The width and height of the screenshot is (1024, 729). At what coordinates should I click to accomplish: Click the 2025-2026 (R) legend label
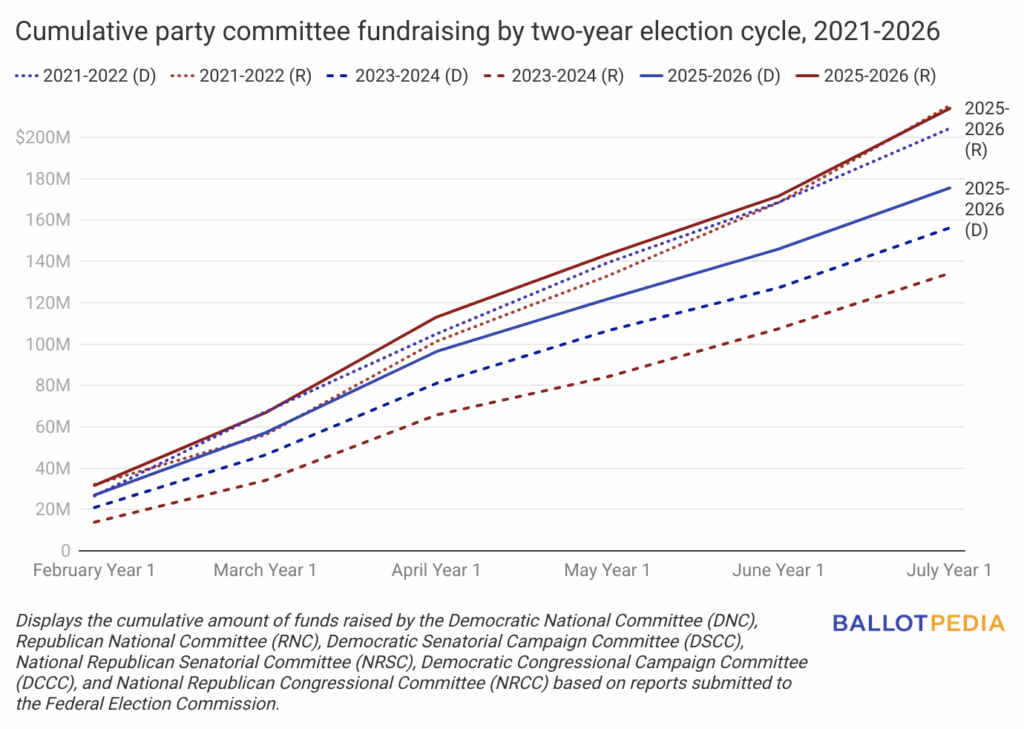point(880,76)
